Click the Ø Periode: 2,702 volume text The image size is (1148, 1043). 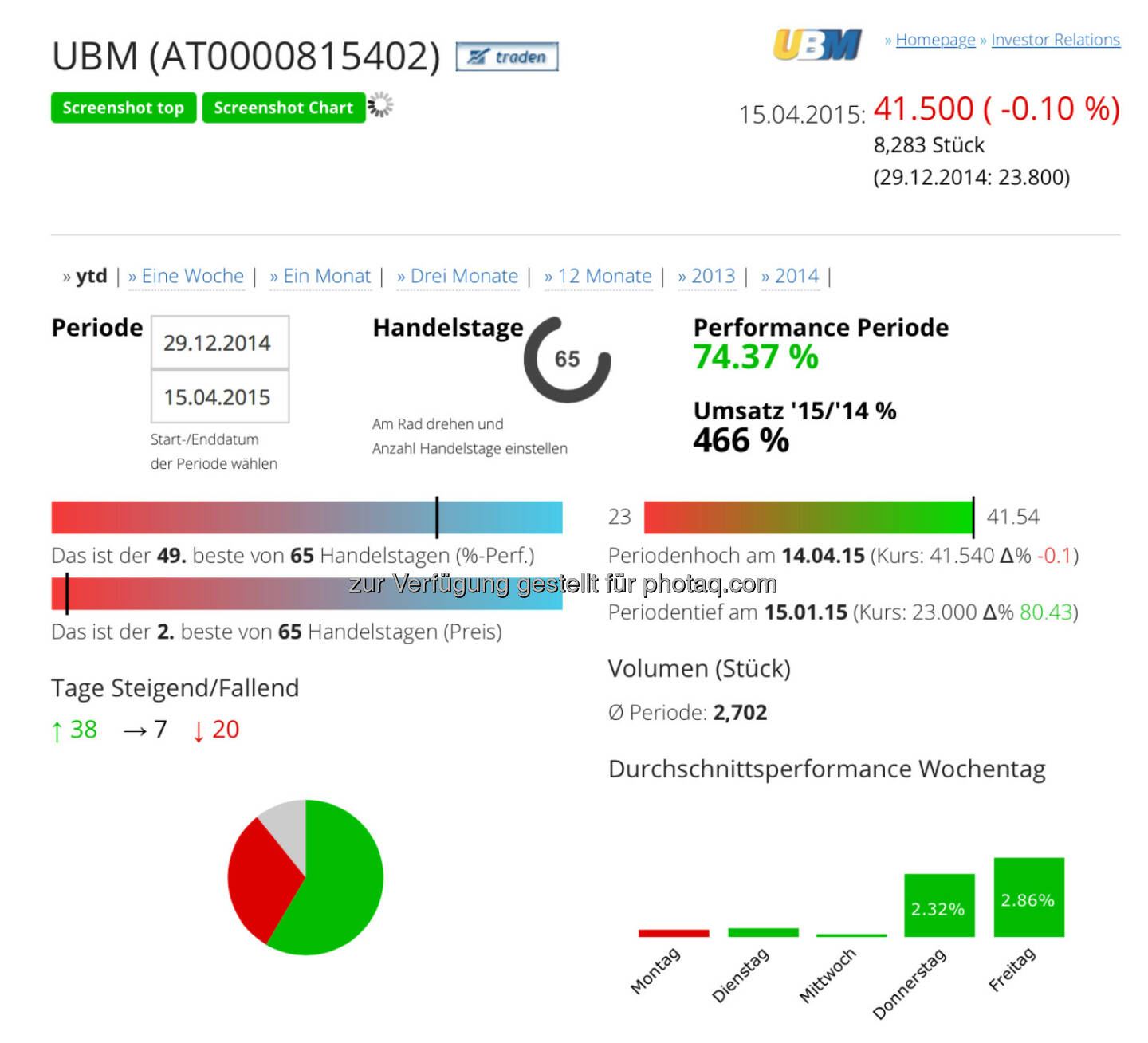687,713
